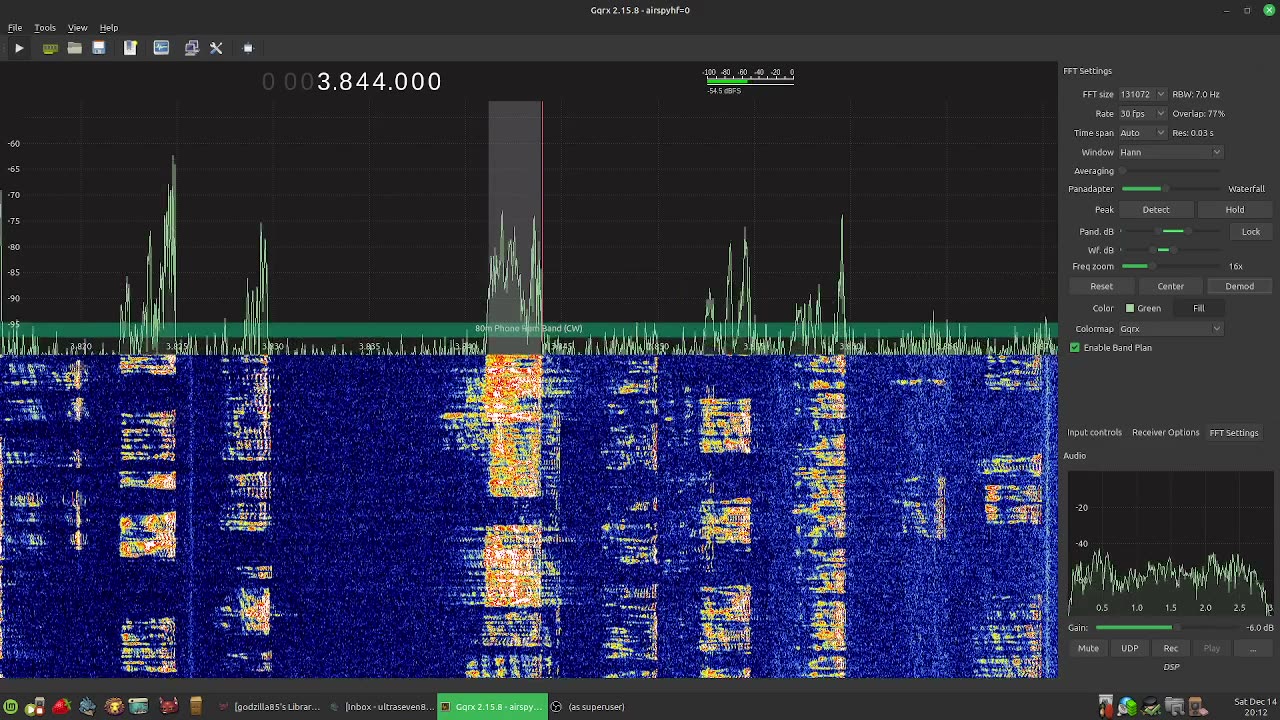Image resolution: width=1280 pixels, height=720 pixels.
Task: Open the I/O devices configuration icon
Action: pyautogui.click(x=49, y=48)
